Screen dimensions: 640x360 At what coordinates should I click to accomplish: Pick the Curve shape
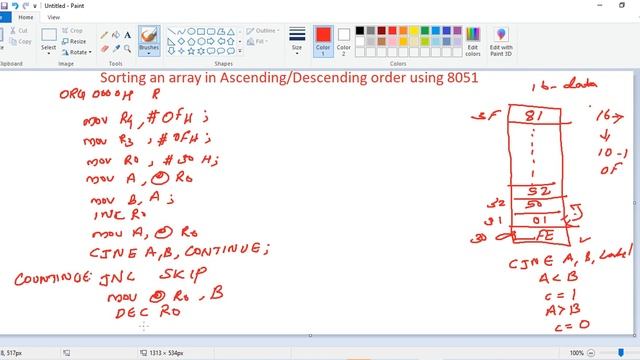point(181,32)
